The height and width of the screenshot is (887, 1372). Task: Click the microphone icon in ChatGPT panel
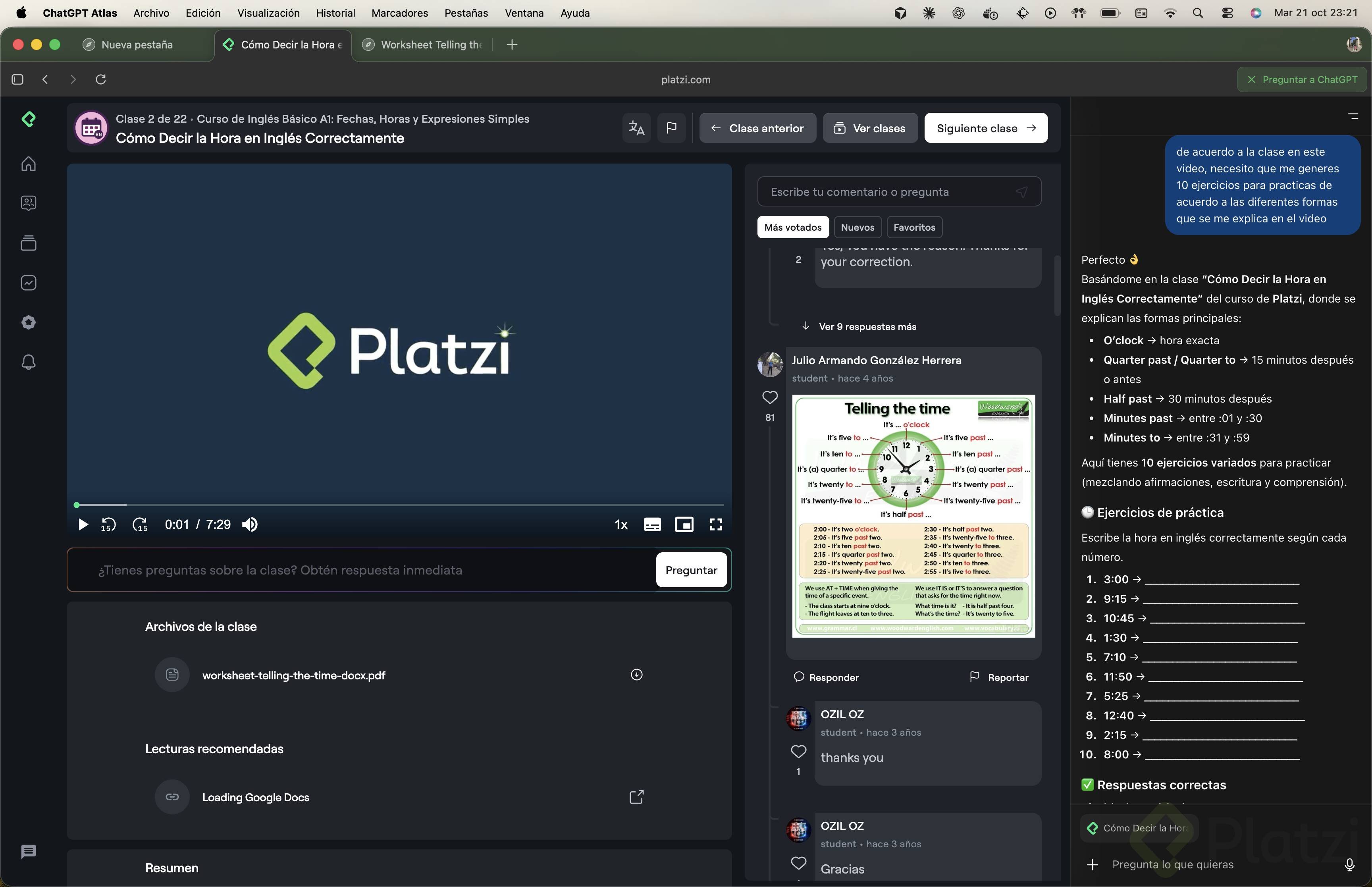pyautogui.click(x=1349, y=864)
